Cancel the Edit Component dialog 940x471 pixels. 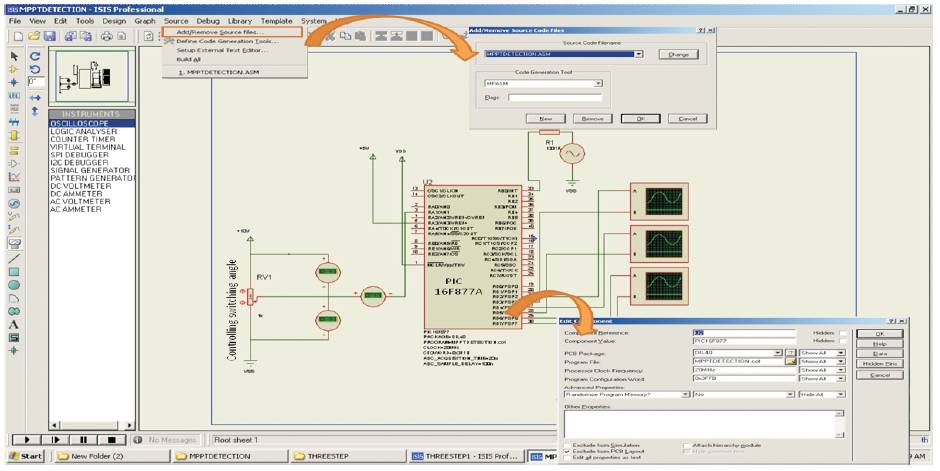click(879, 375)
